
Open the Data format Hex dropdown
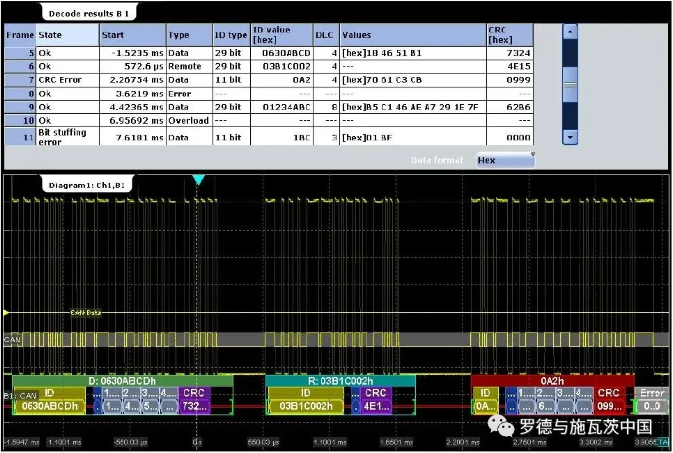click(503, 159)
